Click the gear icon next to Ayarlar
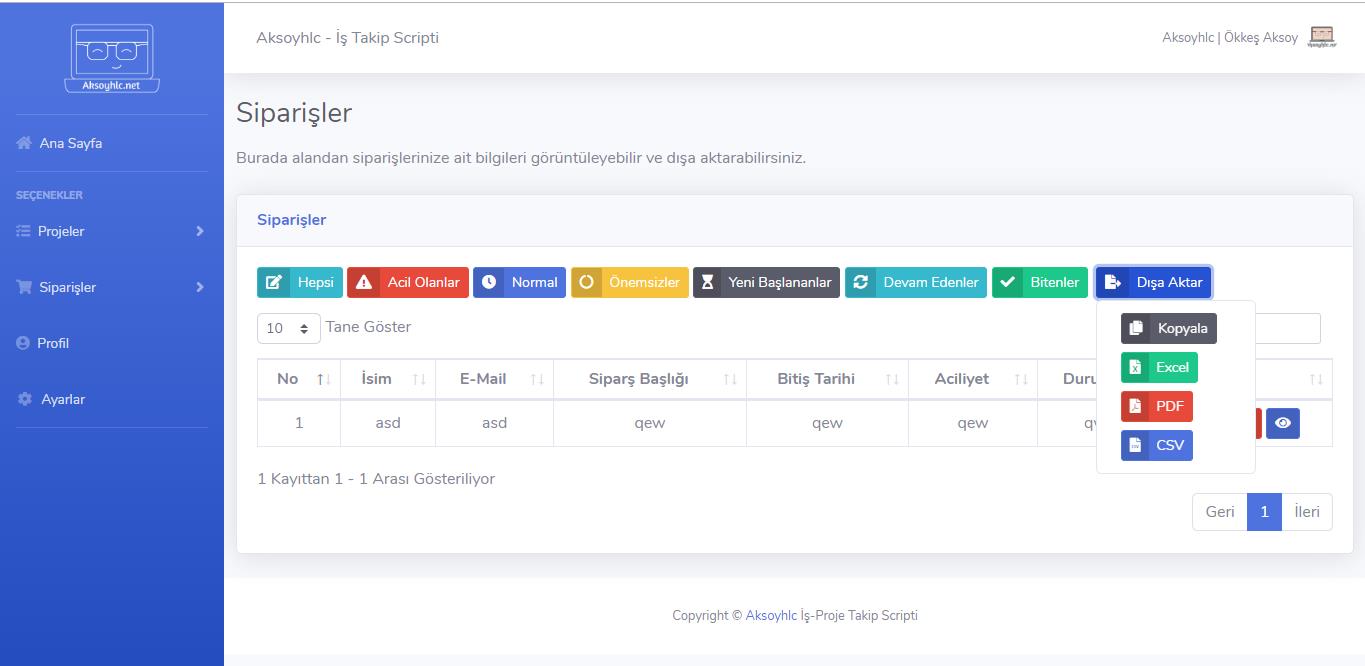This screenshot has height=666, width=1365. point(25,399)
